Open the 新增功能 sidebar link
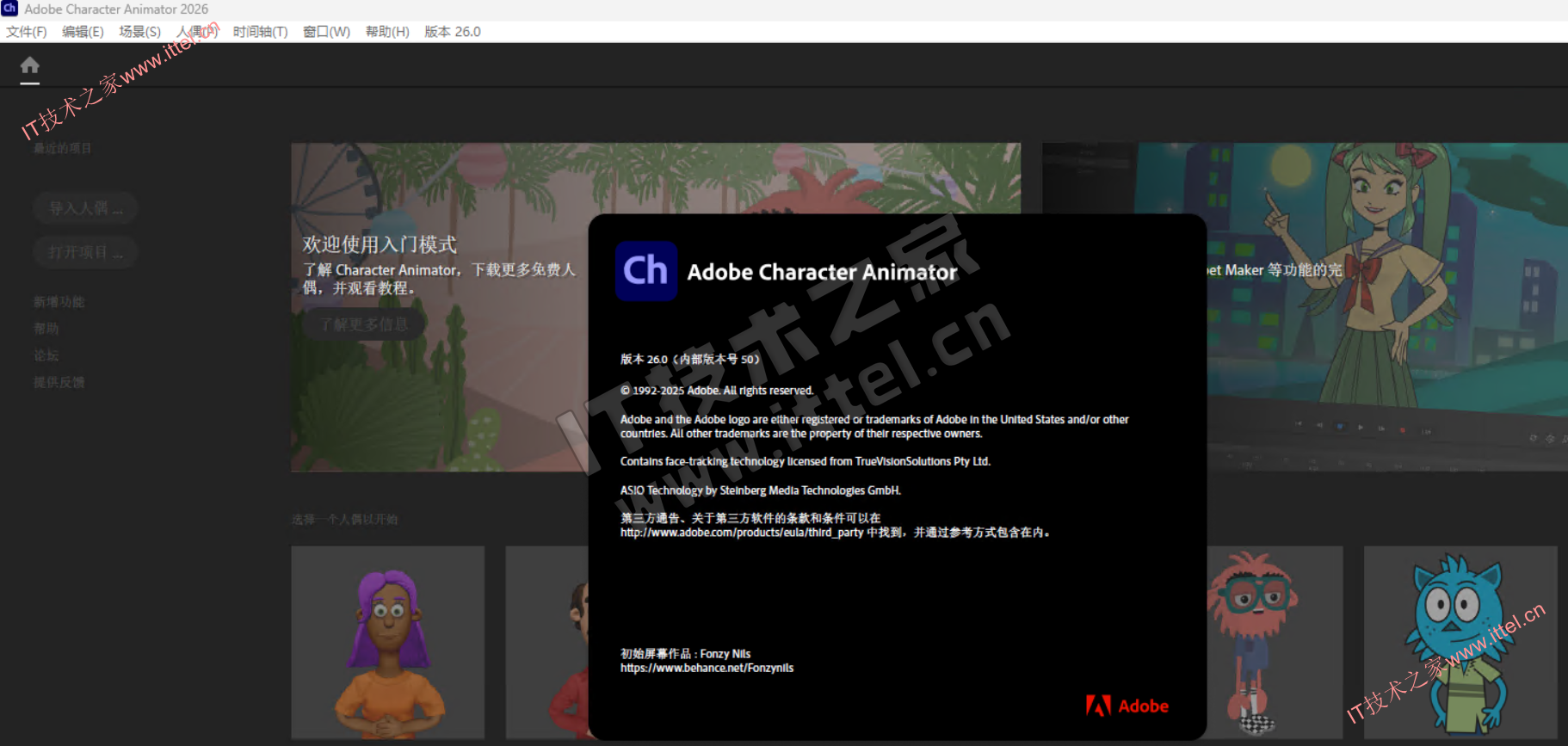The width and height of the screenshot is (1568, 746). 59,302
